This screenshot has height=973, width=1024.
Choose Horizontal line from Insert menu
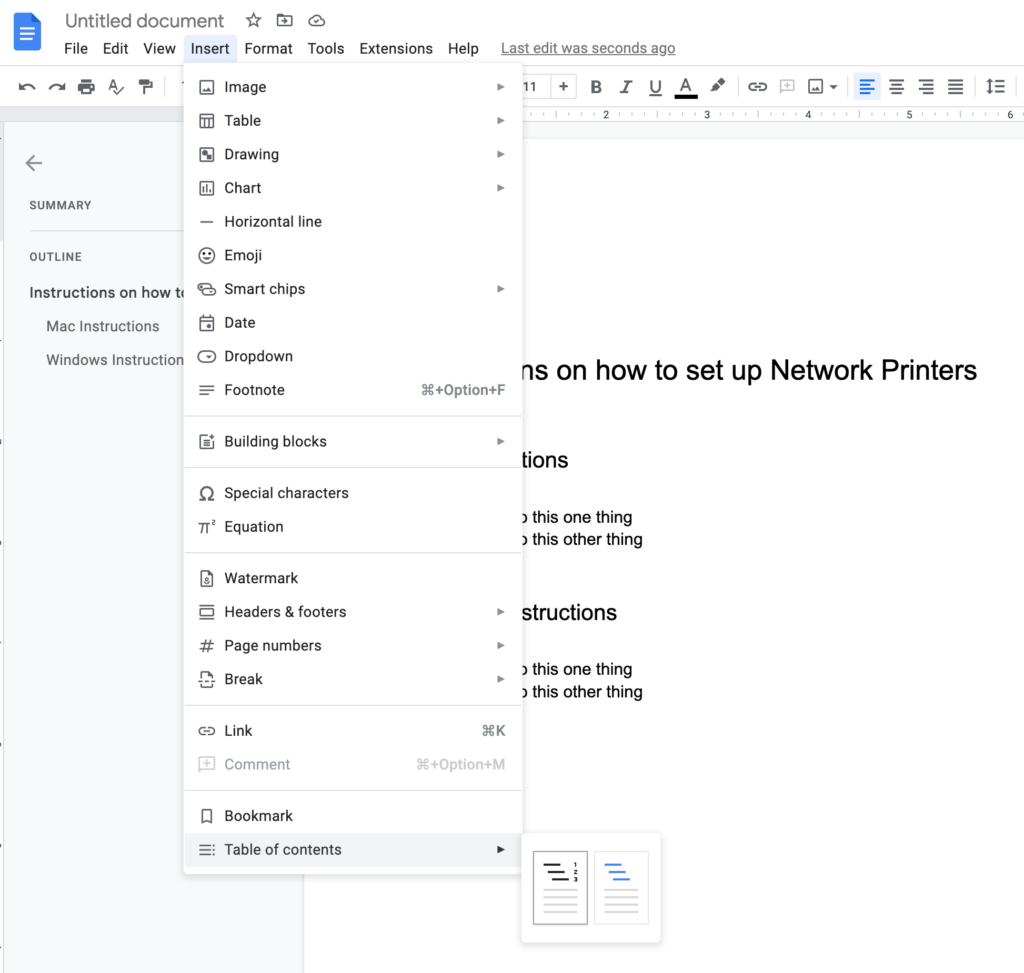pyautogui.click(x=272, y=222)
